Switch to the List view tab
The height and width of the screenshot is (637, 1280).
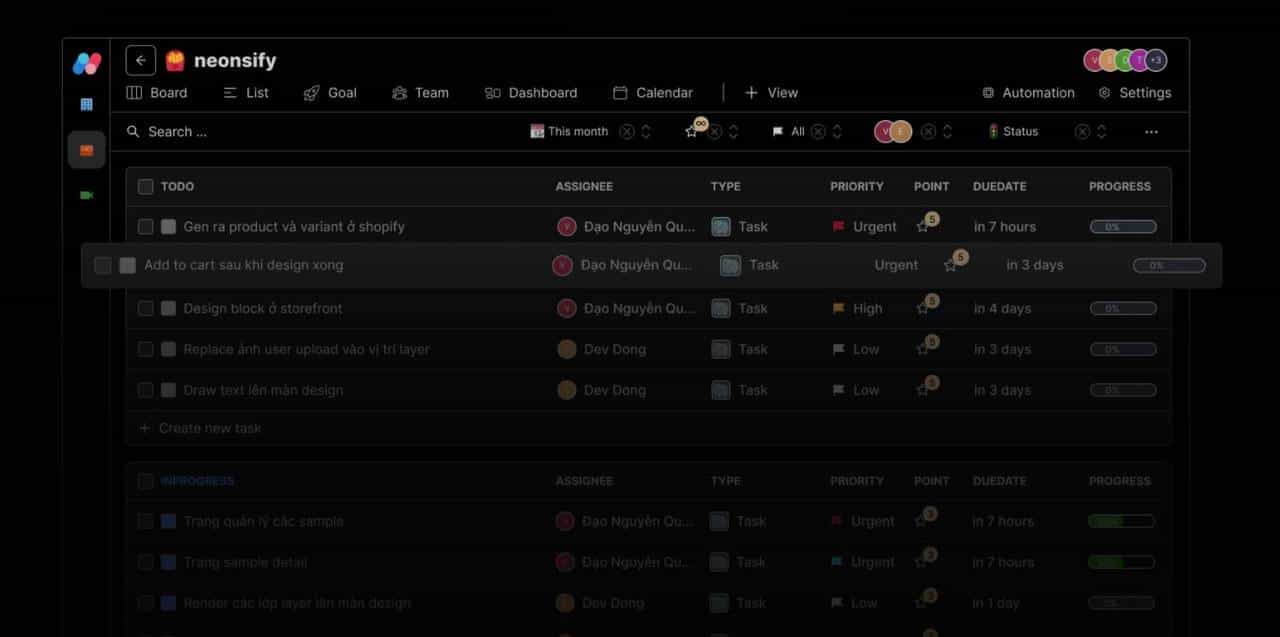[245, 92]
